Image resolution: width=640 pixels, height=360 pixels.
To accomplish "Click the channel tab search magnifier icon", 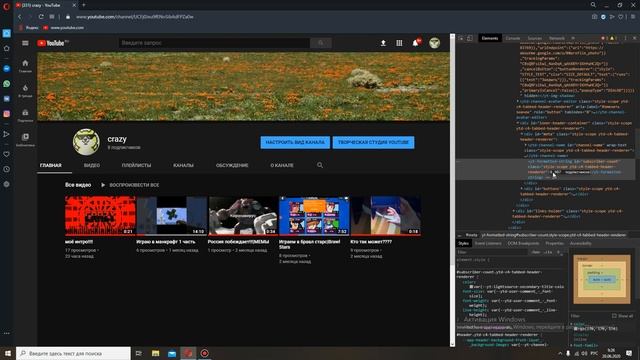I will (320, 165).
